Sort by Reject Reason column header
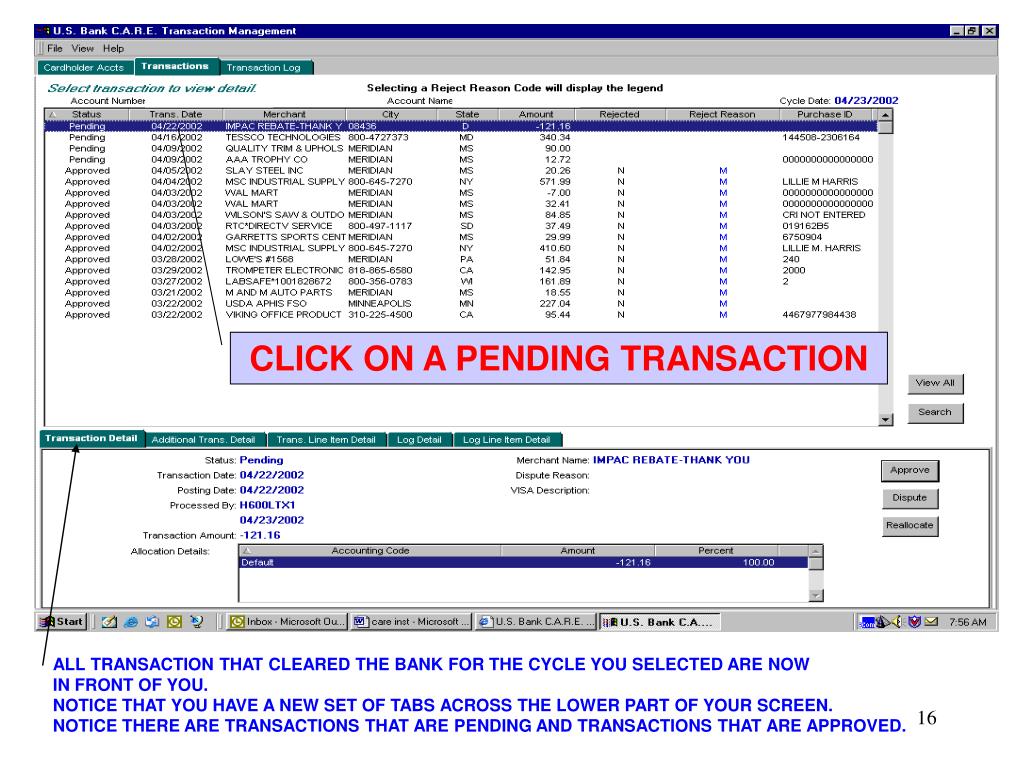This screenshot has height=768, width=1024. (x=722, y=114)
